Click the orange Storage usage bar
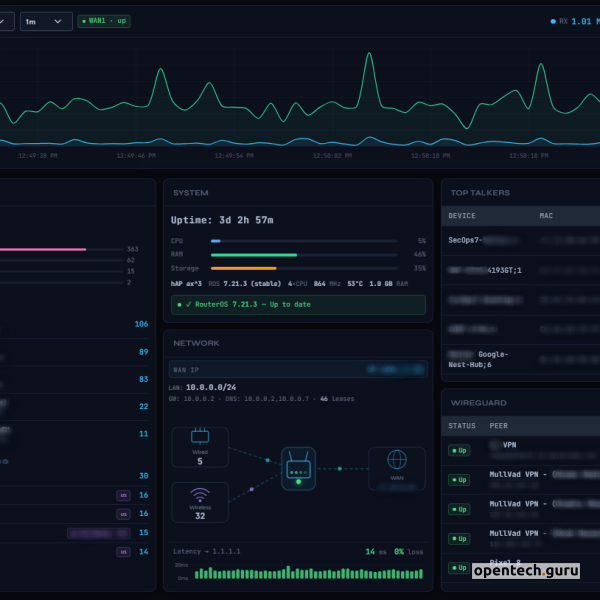 pos(244,268)
